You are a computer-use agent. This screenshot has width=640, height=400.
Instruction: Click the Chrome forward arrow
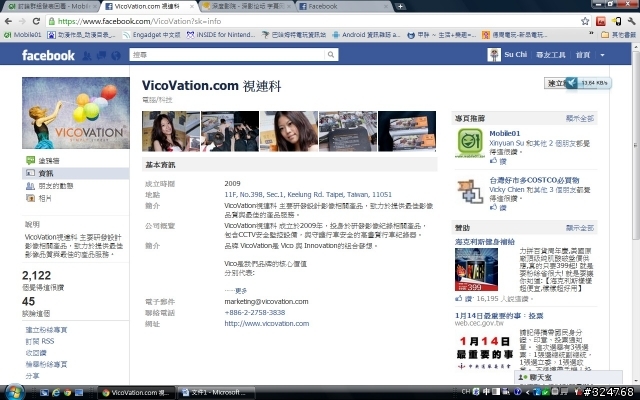pyautogui.click(x=22, y=21)
